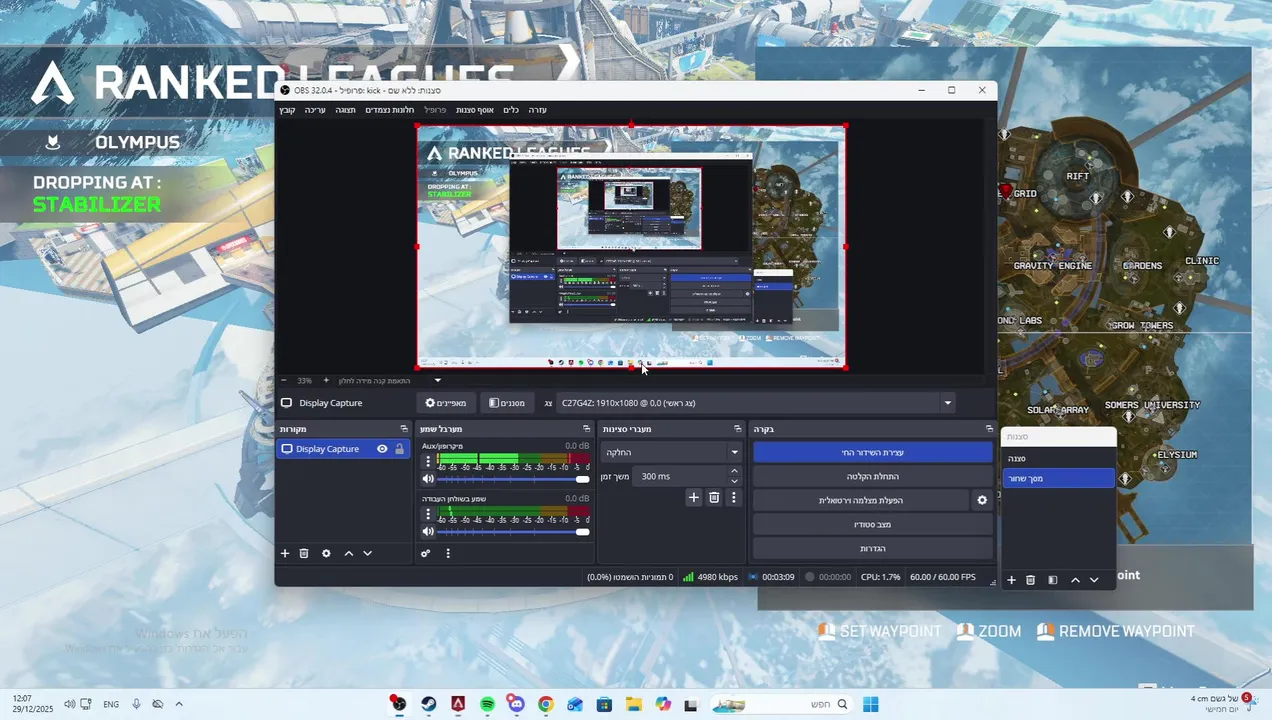This screenshot has width=1272, height=720.
Task: Open Discord from the taskbar
Action: coord(516,704)
